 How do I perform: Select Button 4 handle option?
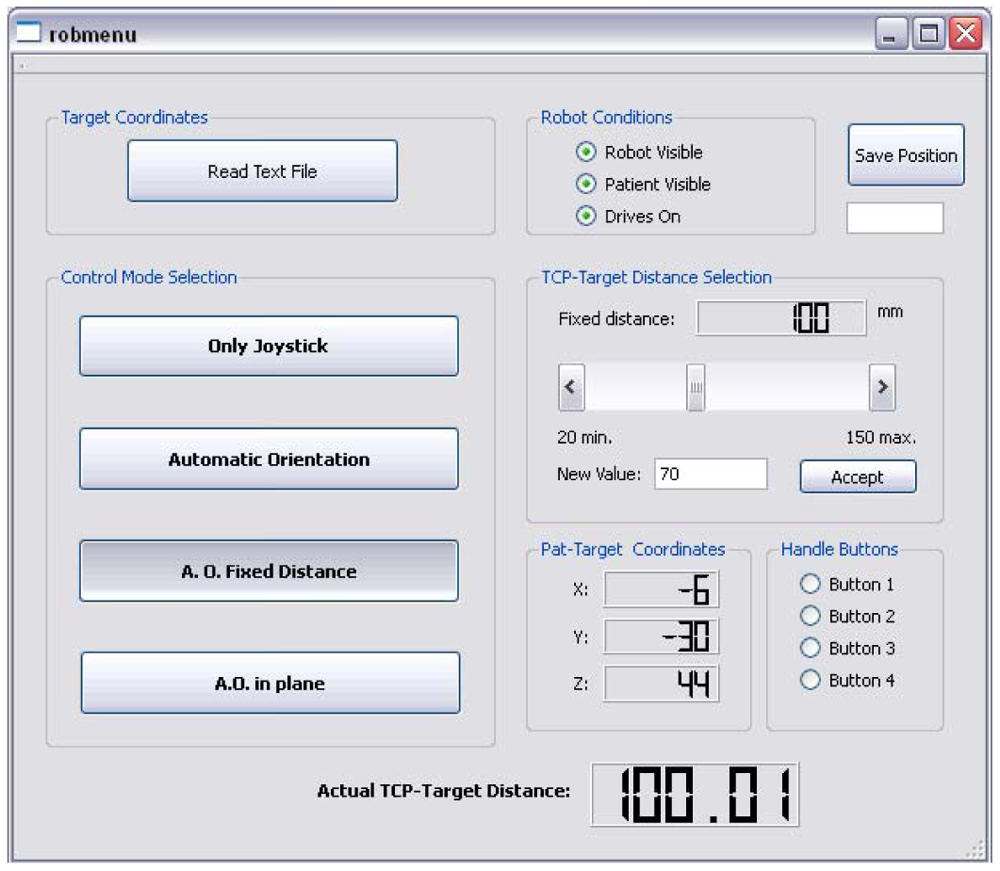810,680
